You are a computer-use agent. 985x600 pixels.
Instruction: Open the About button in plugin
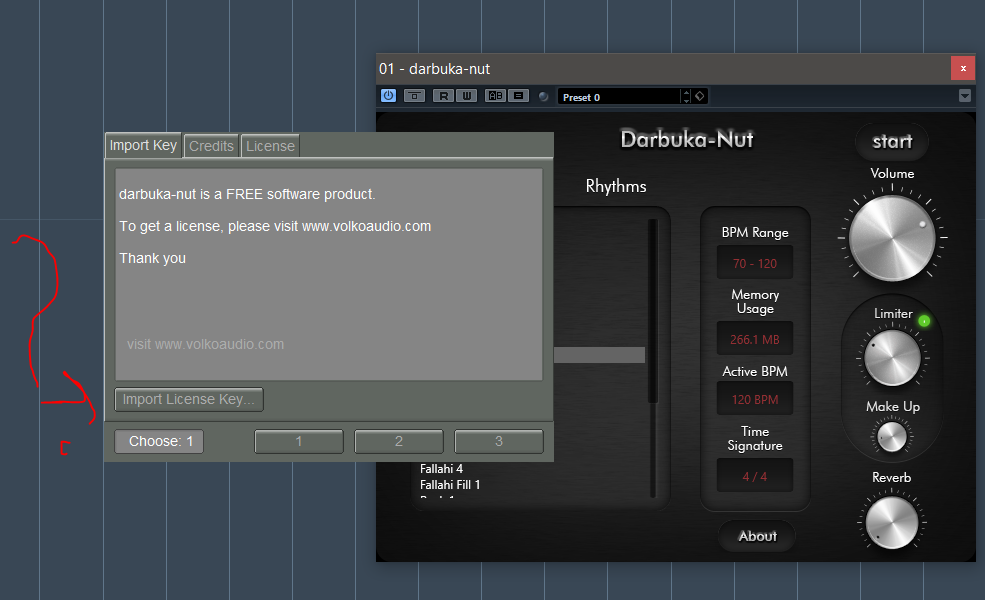coord(757,536)
